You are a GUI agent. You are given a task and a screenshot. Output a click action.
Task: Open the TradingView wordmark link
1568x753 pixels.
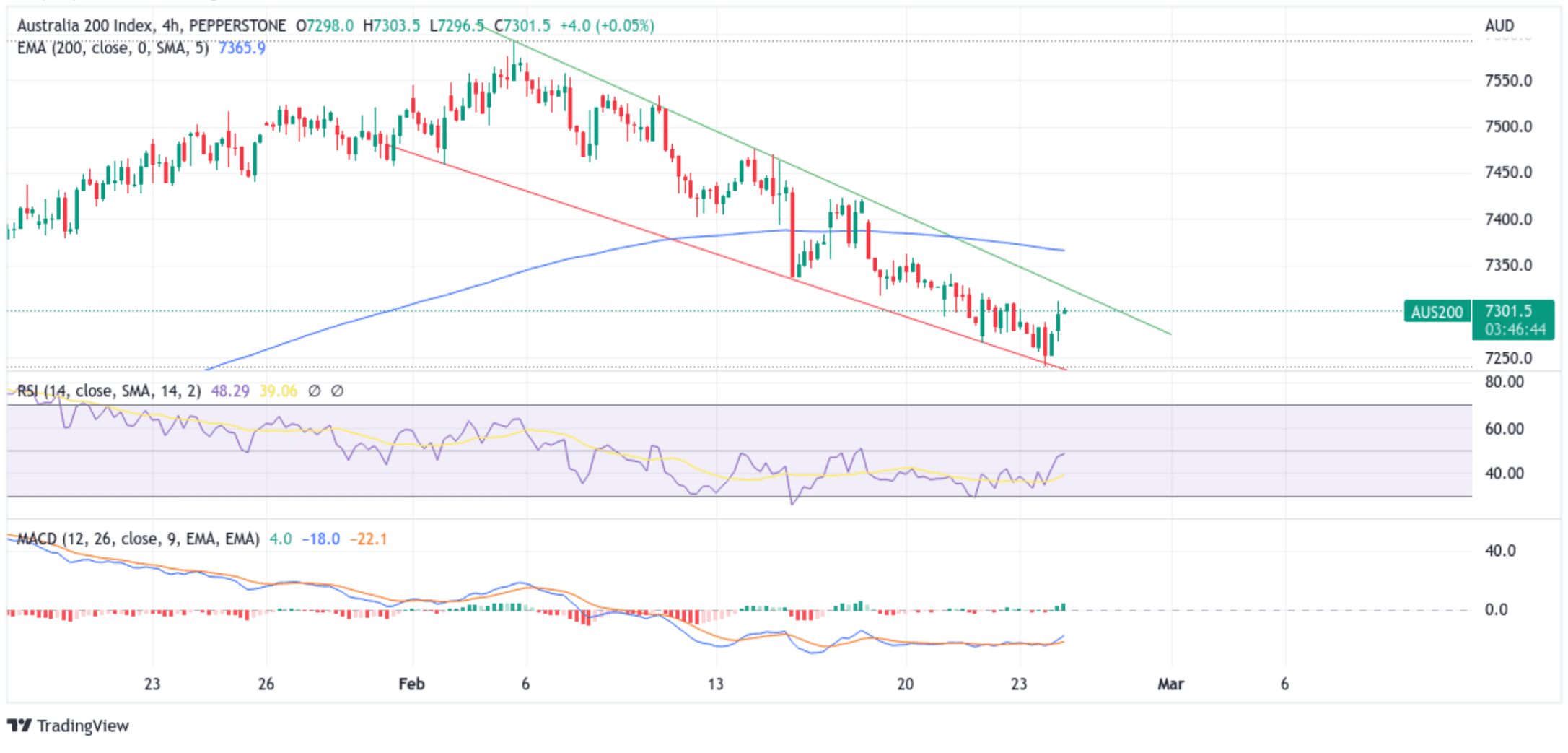83,726
